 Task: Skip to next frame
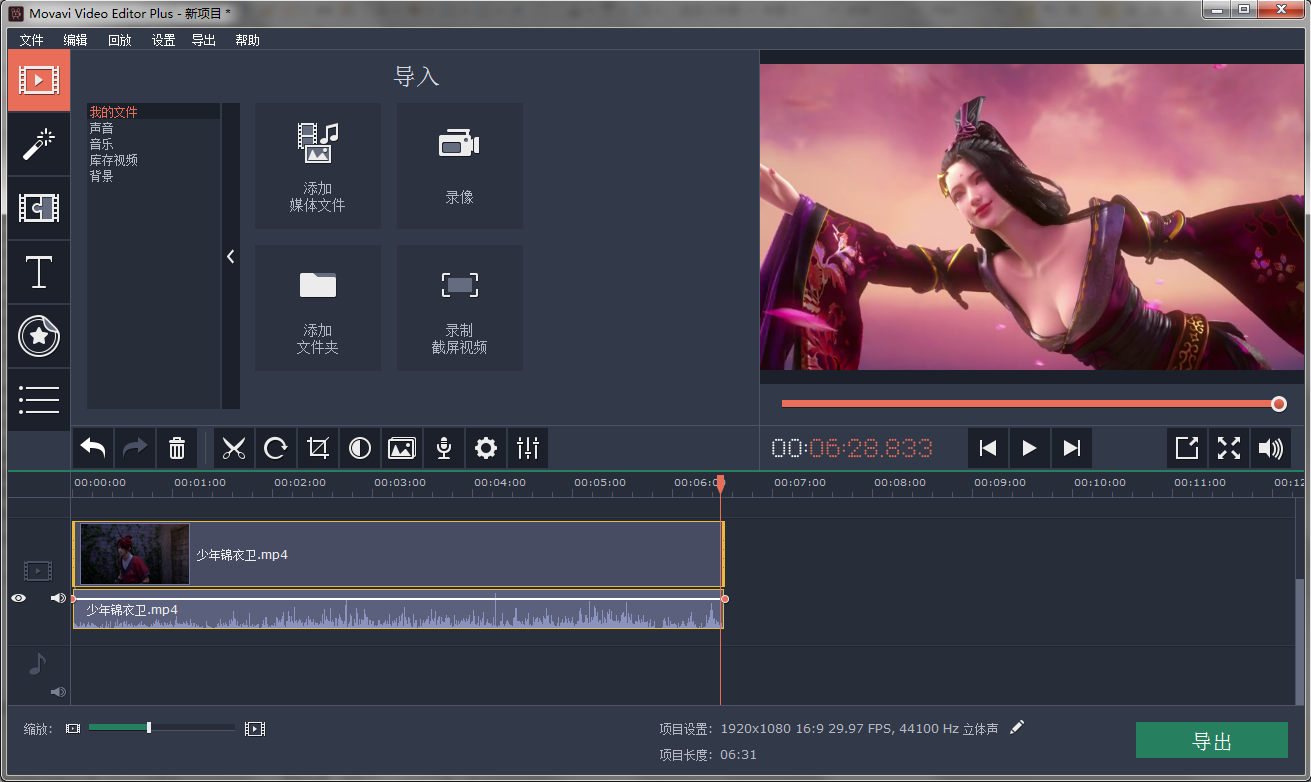[x=1072, y=448]
